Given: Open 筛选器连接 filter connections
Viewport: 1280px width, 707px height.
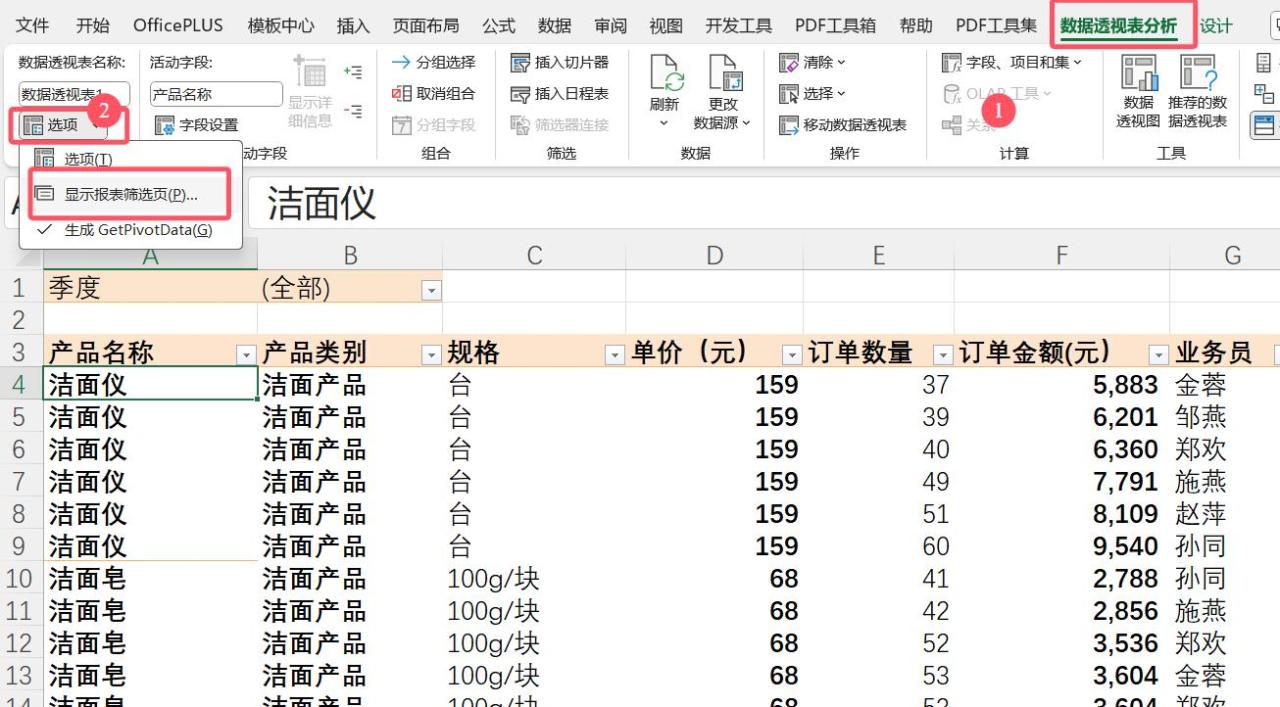Looking at the screenshot, I should click(559, 125).
